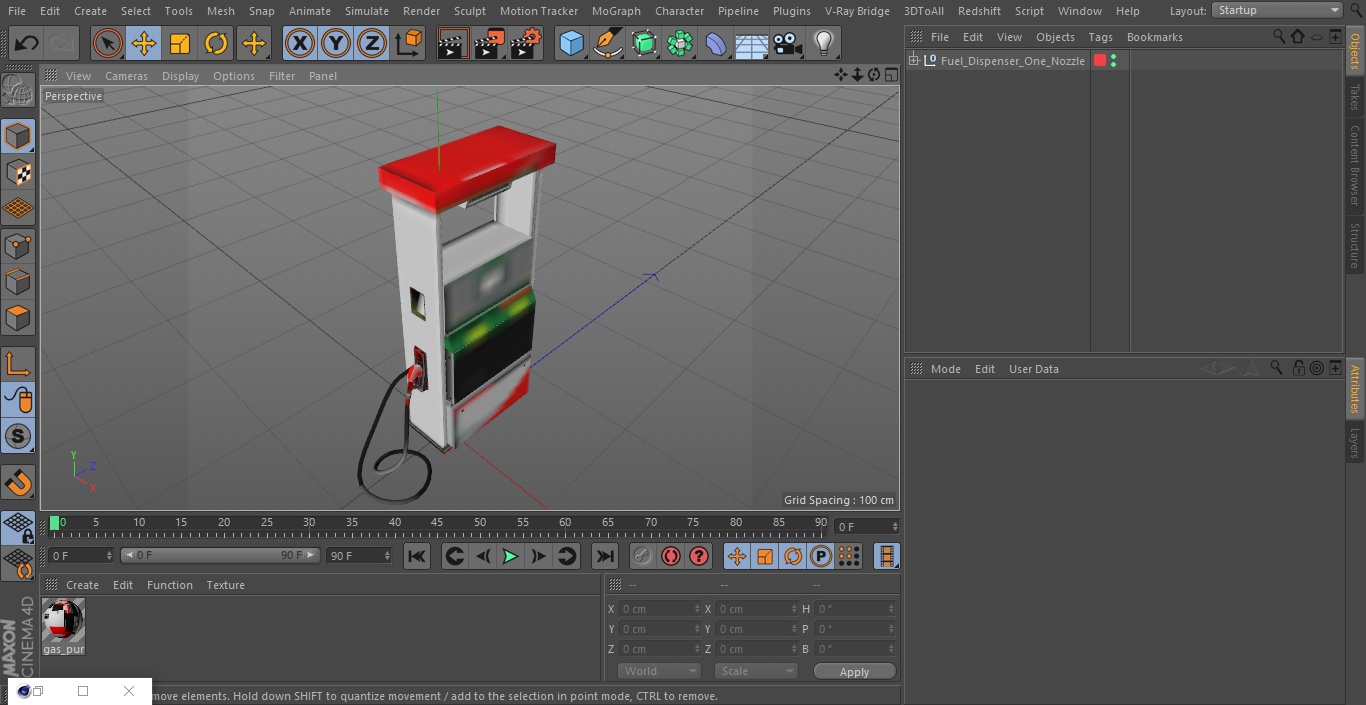Image resolution: width=1366 pixels, height=705 pixels.
Task: Click frame 45 on the timeline ruler
Action: (437, 523)
